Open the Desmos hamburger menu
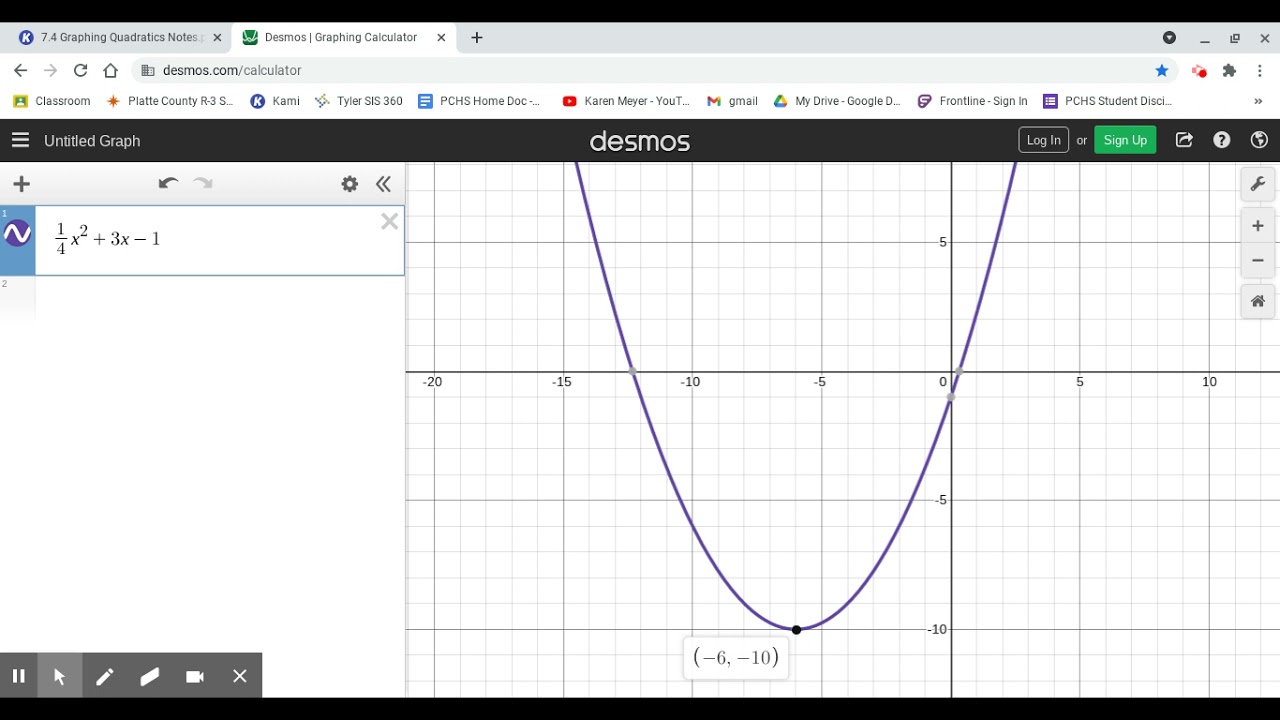The image size is (1280, 720). 20,140
